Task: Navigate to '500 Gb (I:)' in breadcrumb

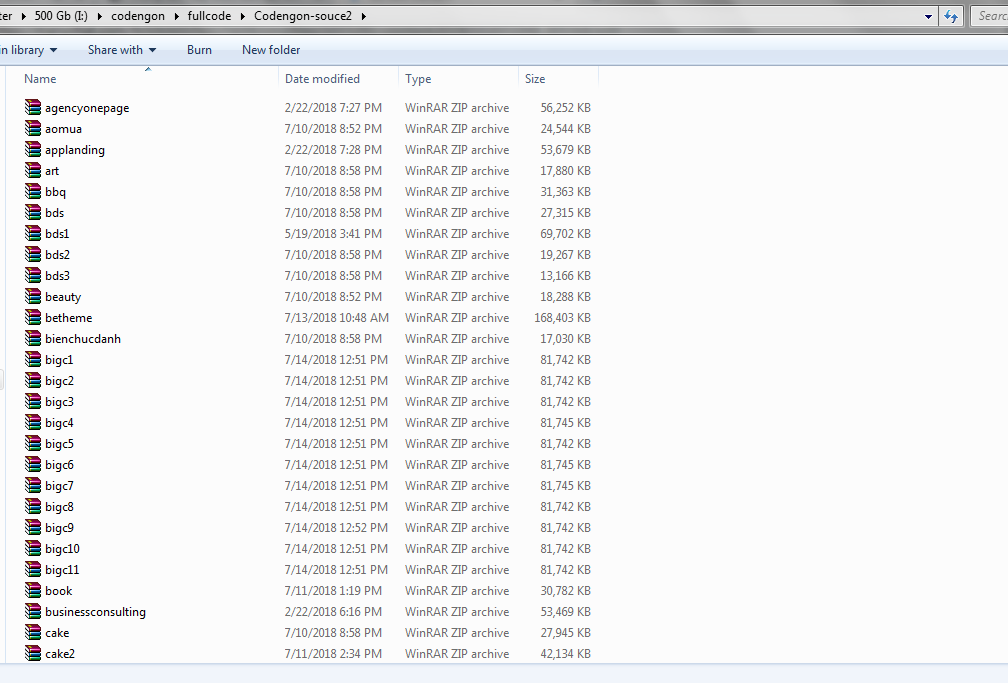Action: pos(61,15)
